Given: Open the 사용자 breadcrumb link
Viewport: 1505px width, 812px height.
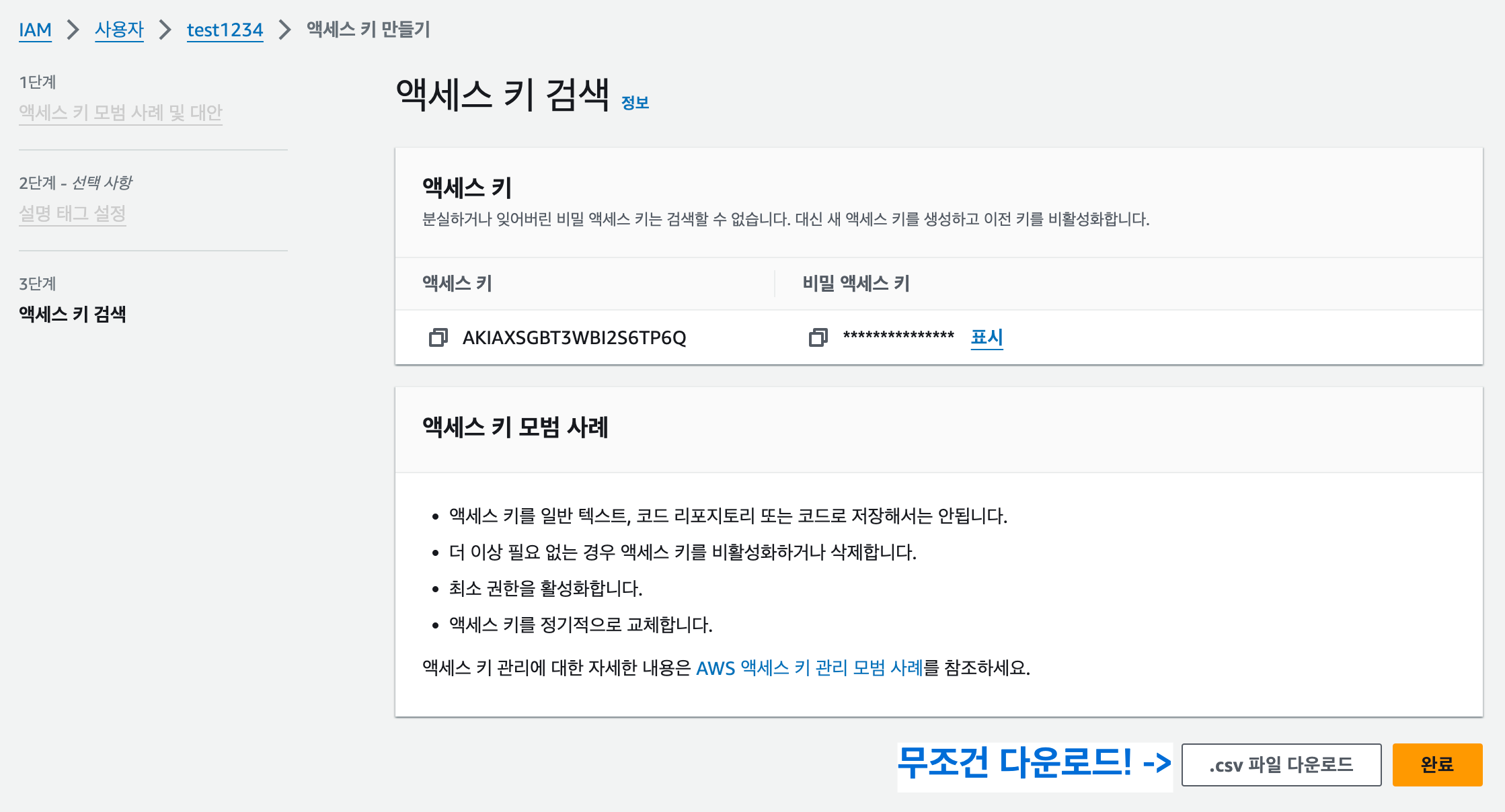Looking at the screenshot, I should tap(119, 30).
